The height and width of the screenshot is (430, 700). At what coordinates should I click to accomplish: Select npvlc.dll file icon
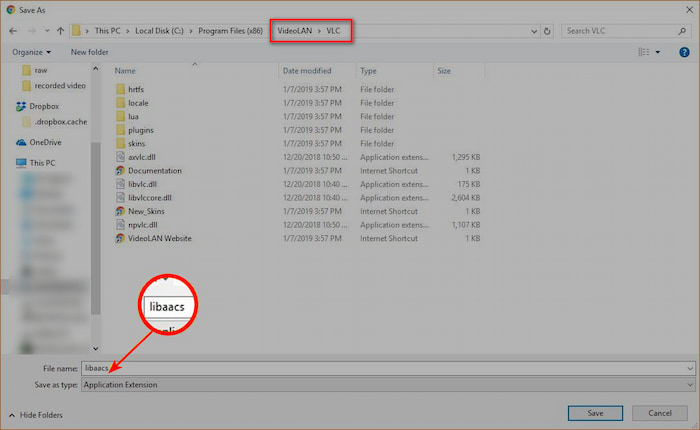coord(120,225)
